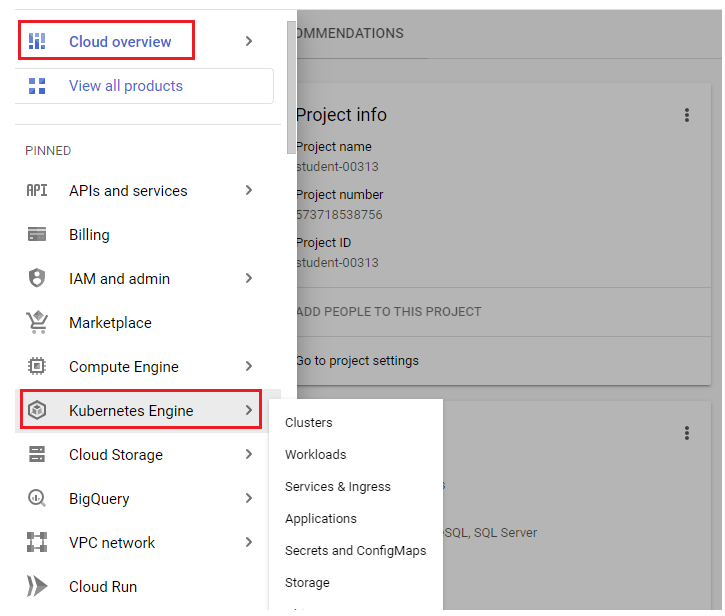The width and height of the screenshot is (725, 616).
Task: Select Clusters in Kubernetes submenu
Action: coord(308,423)
